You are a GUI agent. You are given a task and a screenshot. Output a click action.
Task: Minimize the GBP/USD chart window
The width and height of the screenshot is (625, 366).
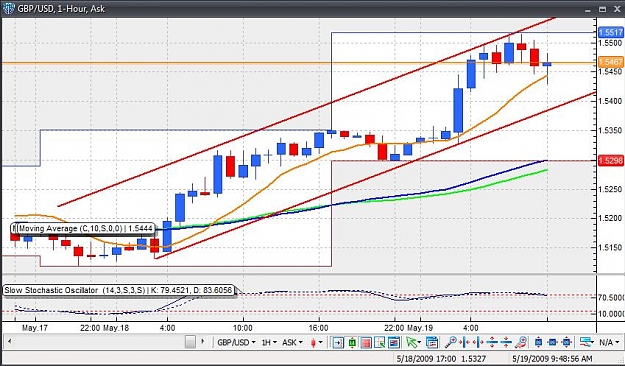point(588,10)
